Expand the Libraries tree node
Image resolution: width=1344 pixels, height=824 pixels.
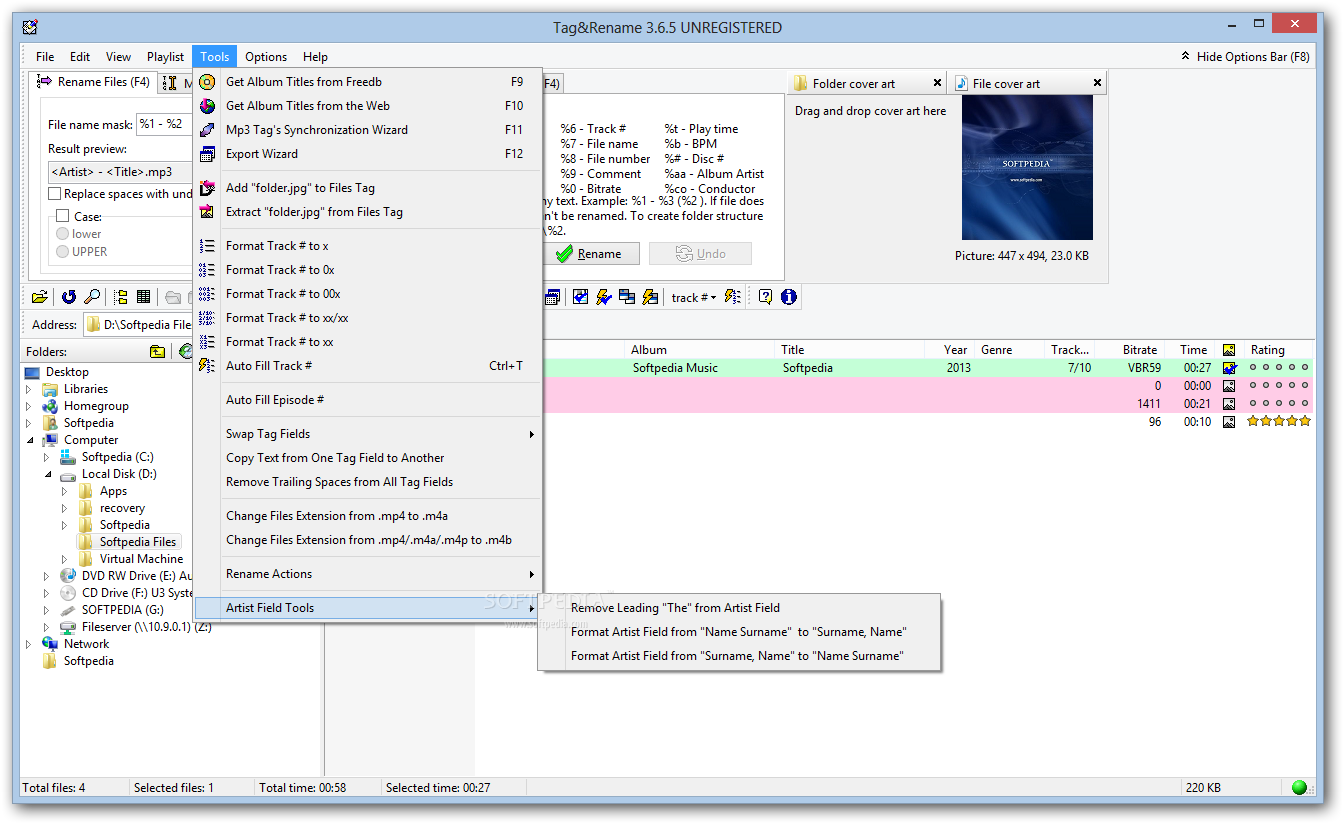pyautogui.click(x=29, y=389)
